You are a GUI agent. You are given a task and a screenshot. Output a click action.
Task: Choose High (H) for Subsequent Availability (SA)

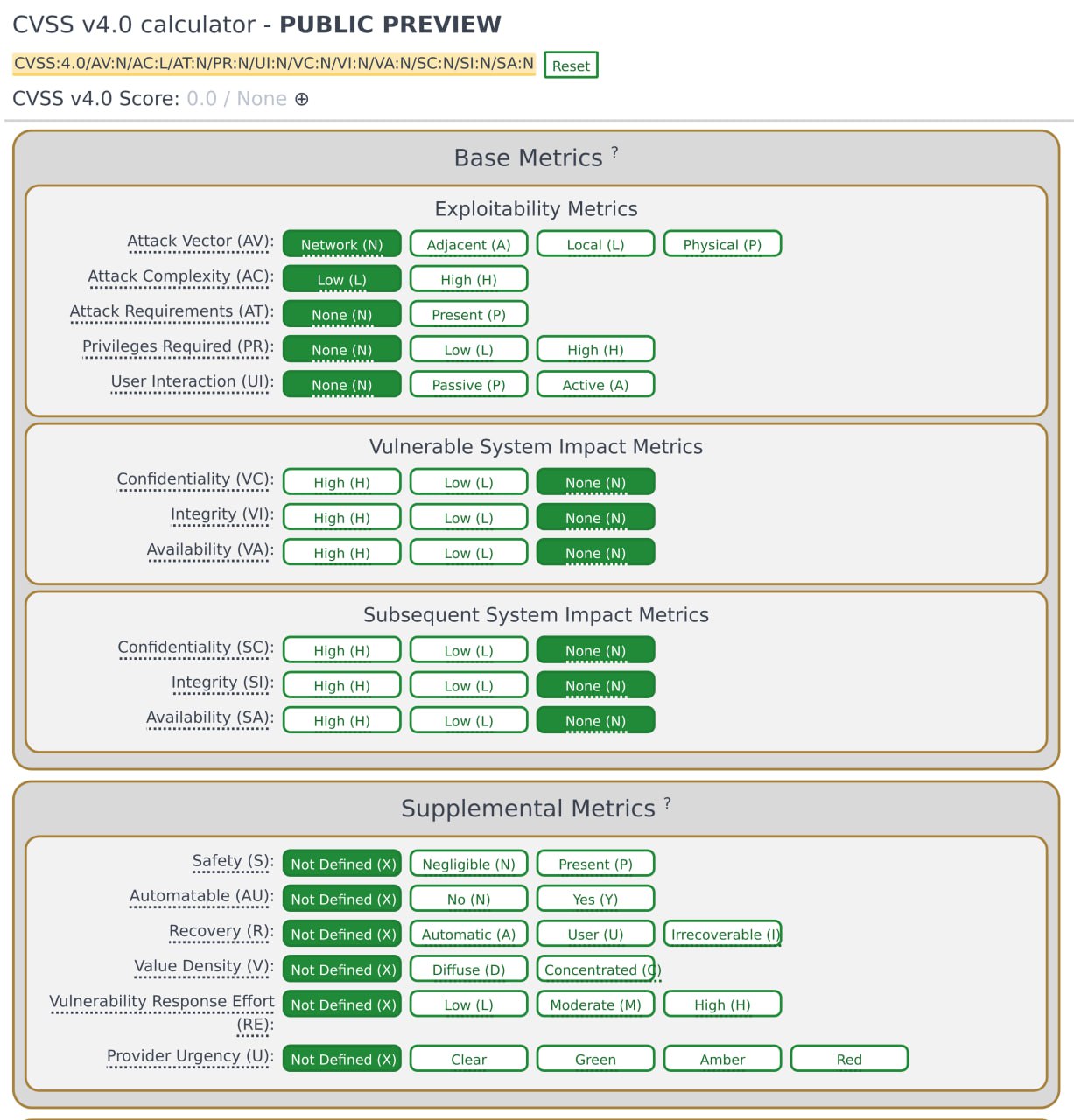pyautogui.click(x=341, y=721)
